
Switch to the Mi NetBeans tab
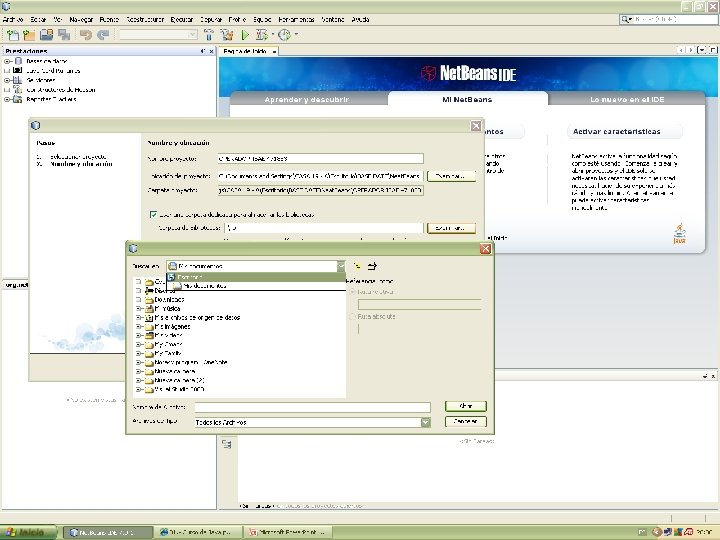(x=467, y=99)
